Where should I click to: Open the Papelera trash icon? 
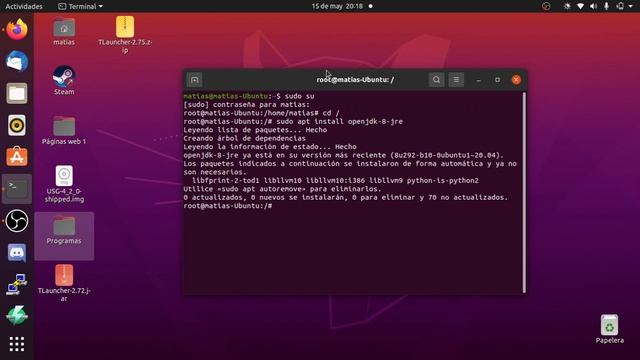coord(609,329)
